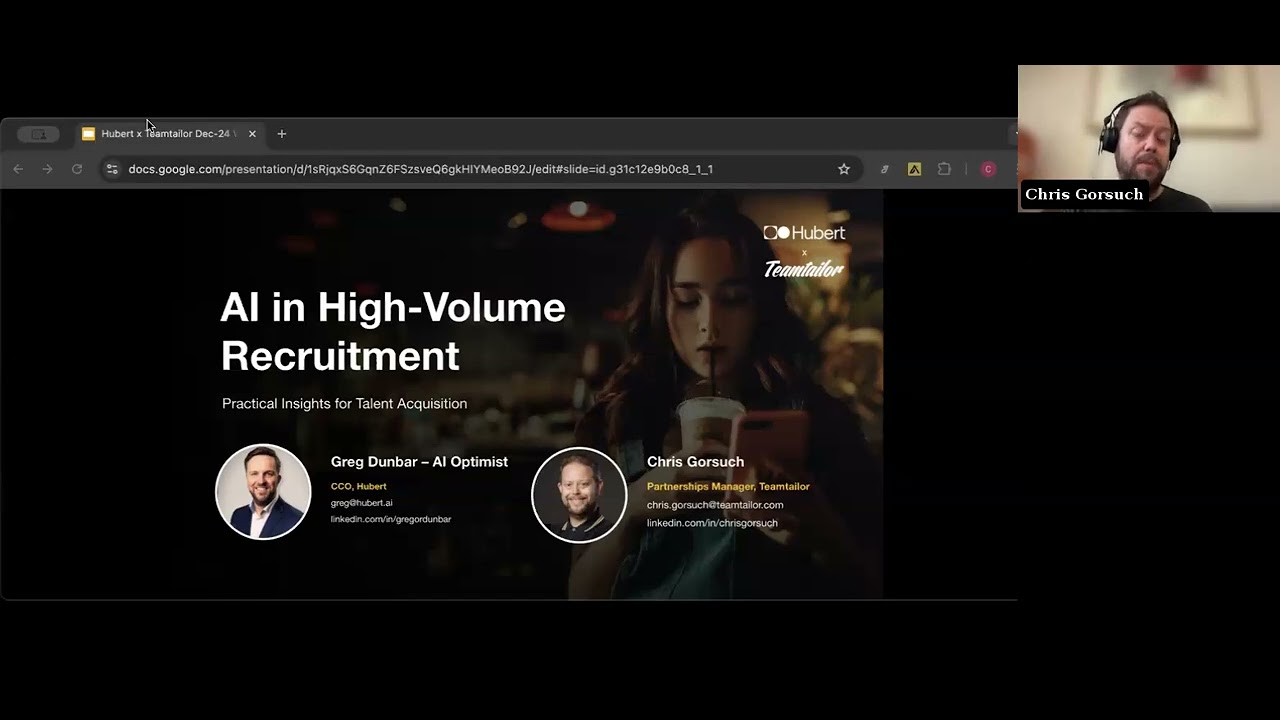
Task: Open the Extensions puzzle-piece menu
Action: pos(944,169)
